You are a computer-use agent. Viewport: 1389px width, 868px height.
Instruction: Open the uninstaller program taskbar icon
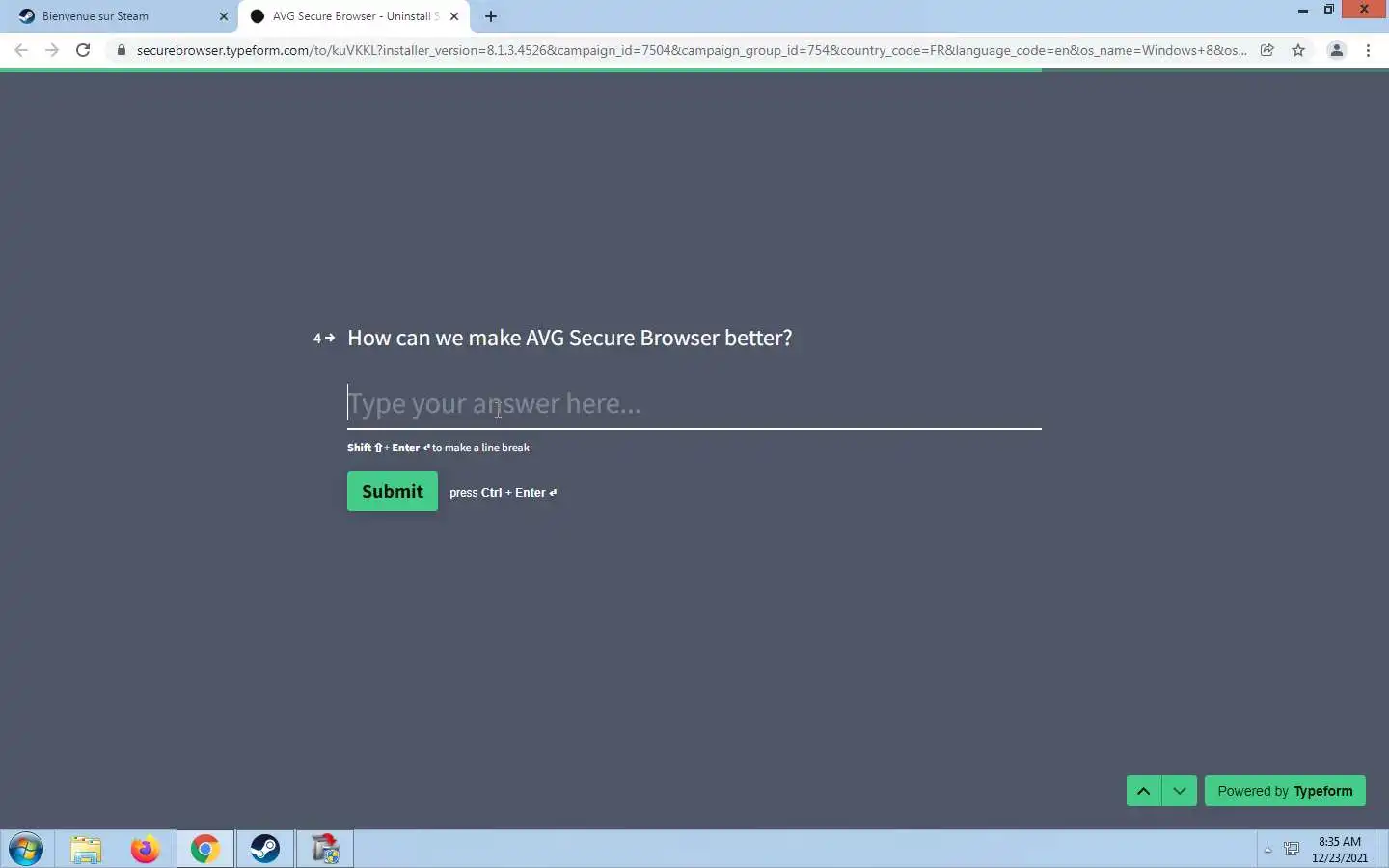[325, 850]
